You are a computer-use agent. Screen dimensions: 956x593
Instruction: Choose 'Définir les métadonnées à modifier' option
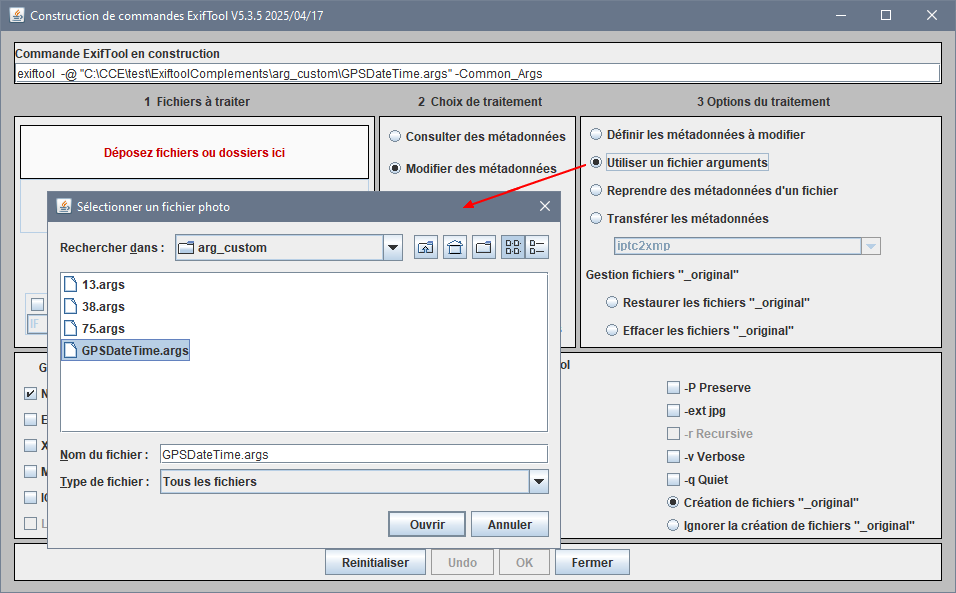[596, 135]
